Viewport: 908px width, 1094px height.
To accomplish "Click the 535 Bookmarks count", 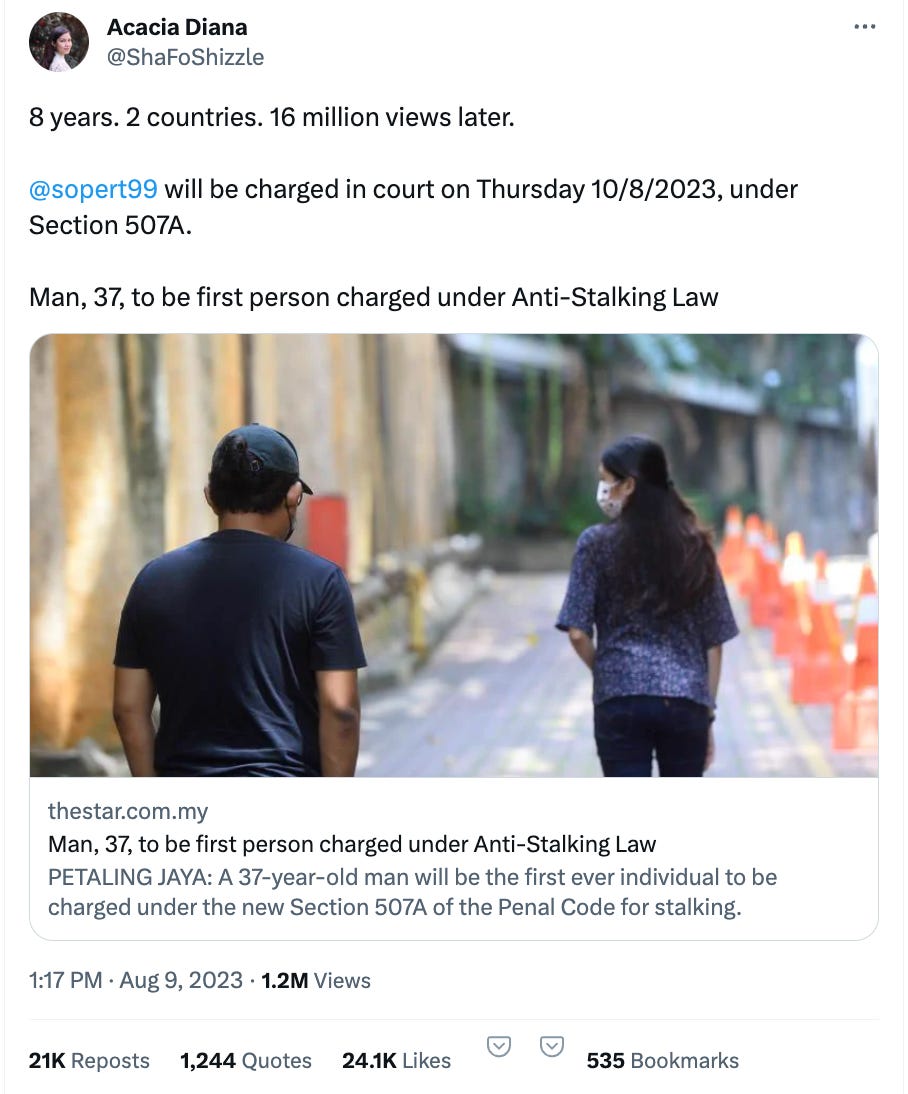I will click(662, 1061).
